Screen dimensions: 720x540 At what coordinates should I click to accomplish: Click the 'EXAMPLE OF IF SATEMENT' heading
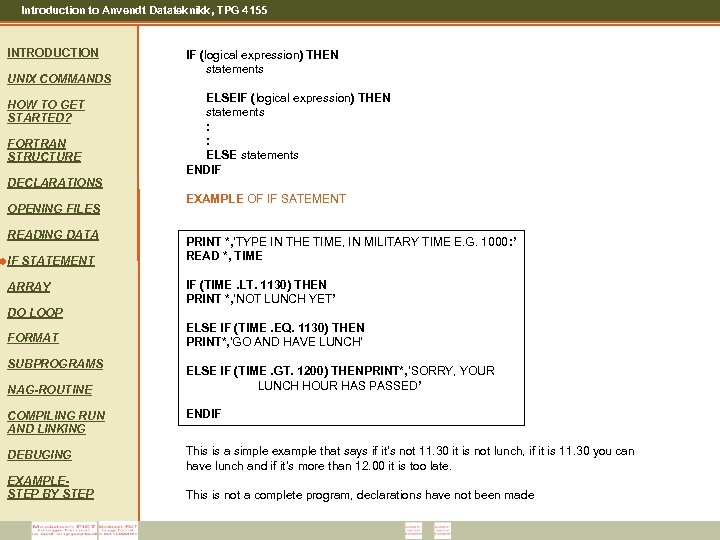(266, 199)
